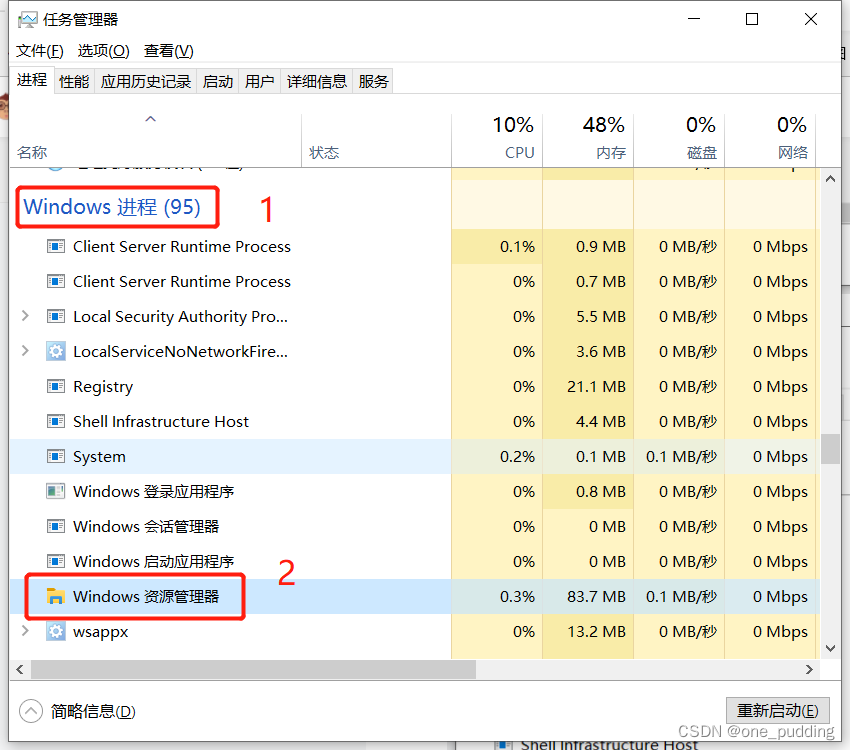Select the System process name
The image size is (850, 750).
coord(99,457)
